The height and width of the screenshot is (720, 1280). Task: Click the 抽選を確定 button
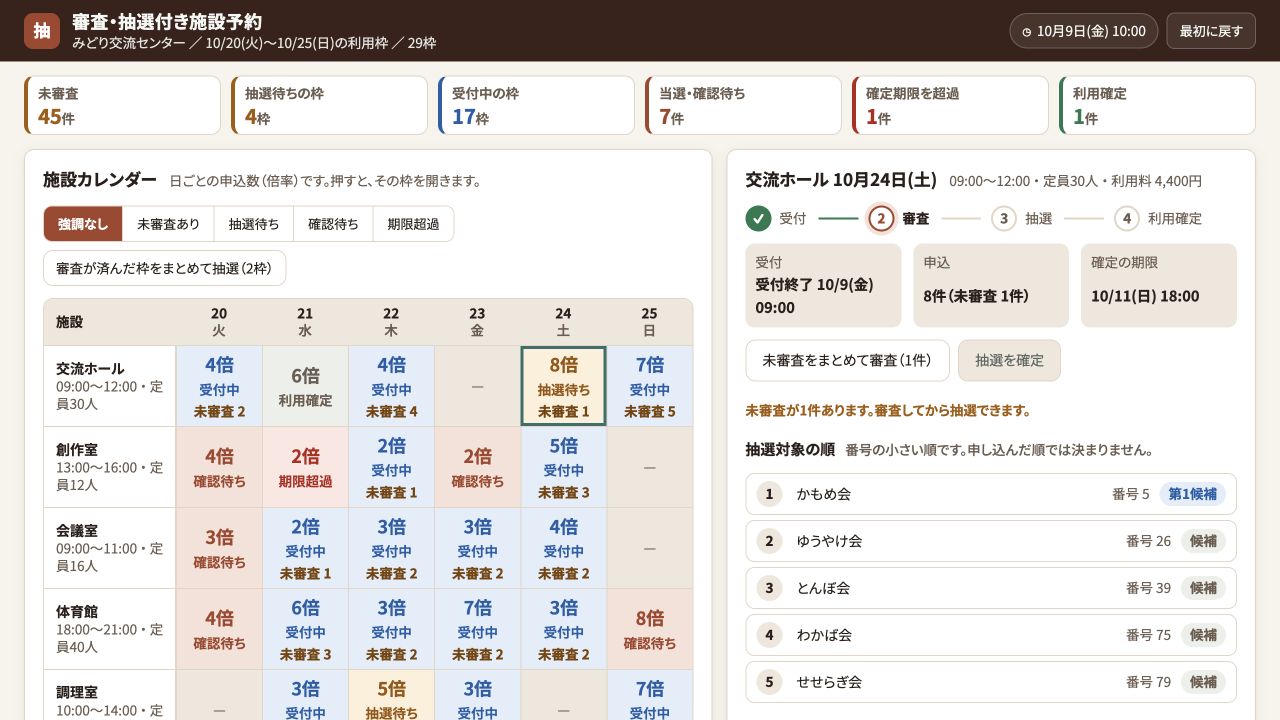click(1009, 360)
